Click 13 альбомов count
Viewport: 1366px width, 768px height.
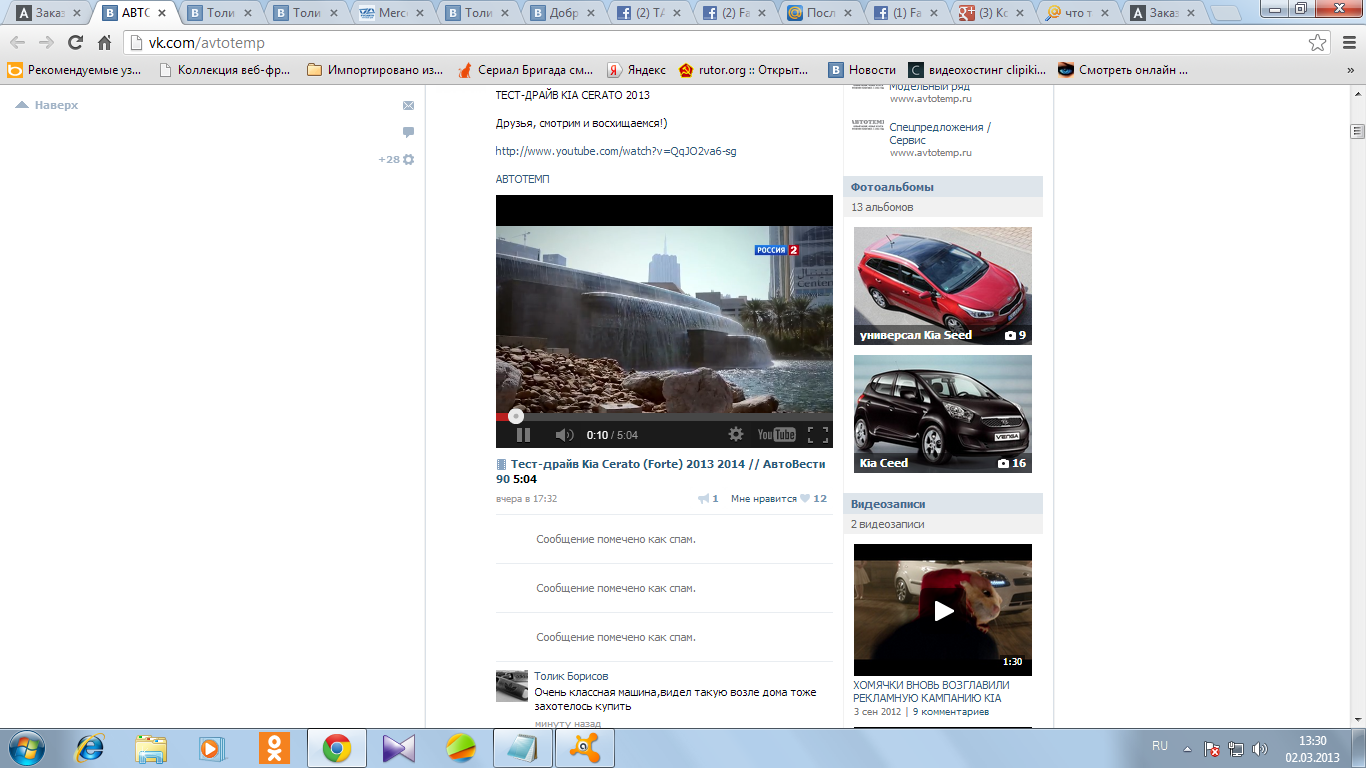tap(882, 207)
